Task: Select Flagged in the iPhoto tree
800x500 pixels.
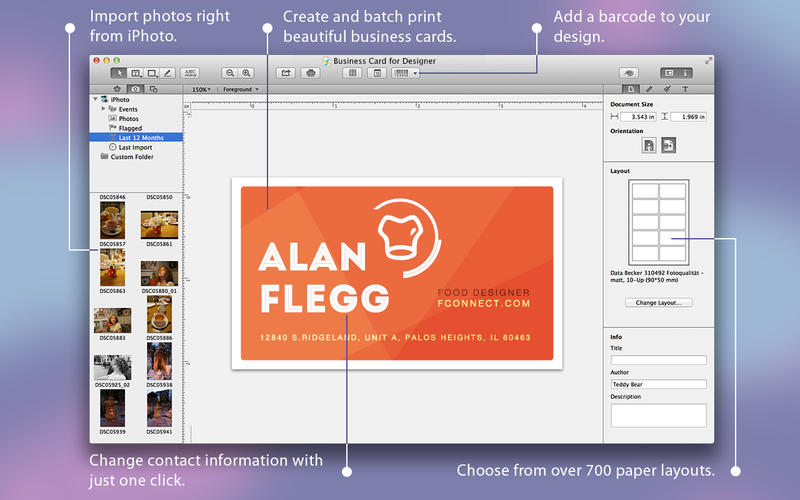Action: tap(130, 128)
